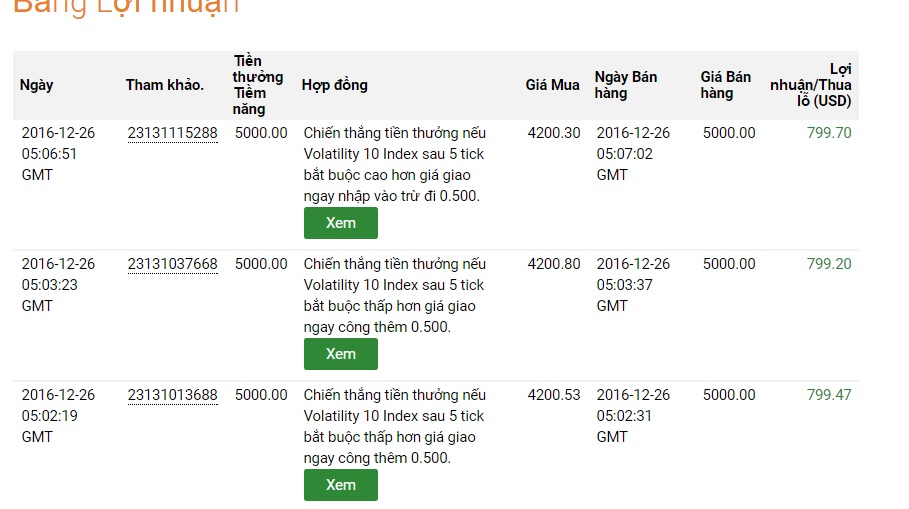Click the Ngày Bán hàng column header
Viewport: 909px width, 509px height.
626,85
